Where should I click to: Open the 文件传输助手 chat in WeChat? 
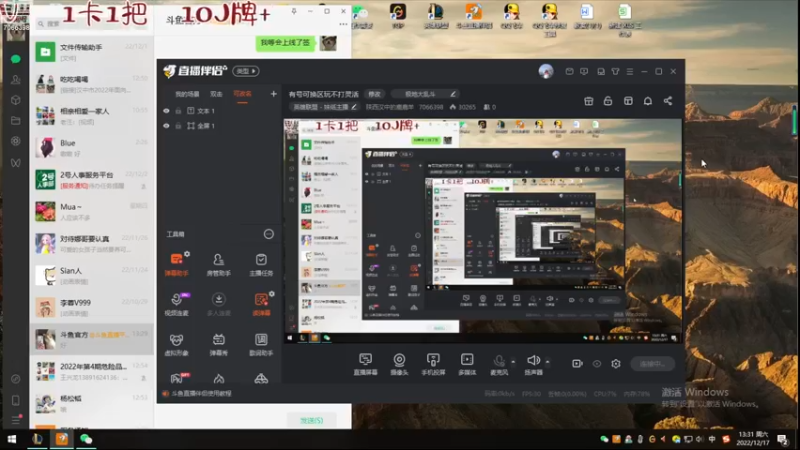(x=92, y=52)
